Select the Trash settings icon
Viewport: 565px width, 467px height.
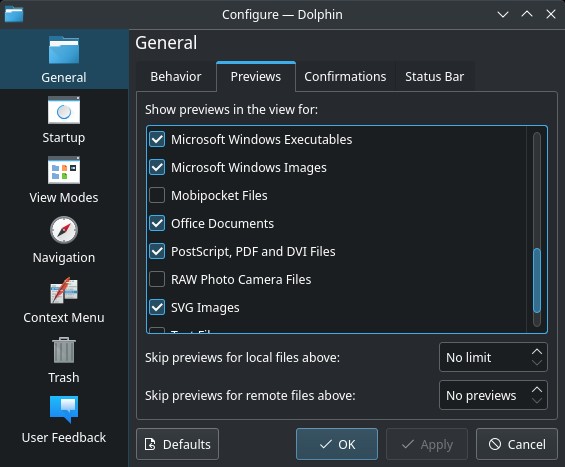coord(64,350)
